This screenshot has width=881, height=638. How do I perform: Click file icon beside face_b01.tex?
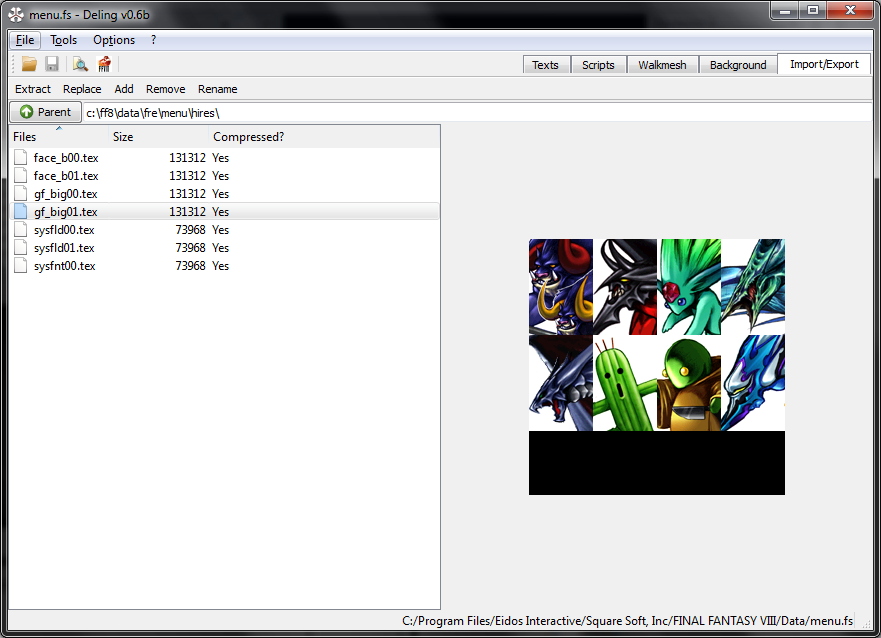[x=21, y=175]
